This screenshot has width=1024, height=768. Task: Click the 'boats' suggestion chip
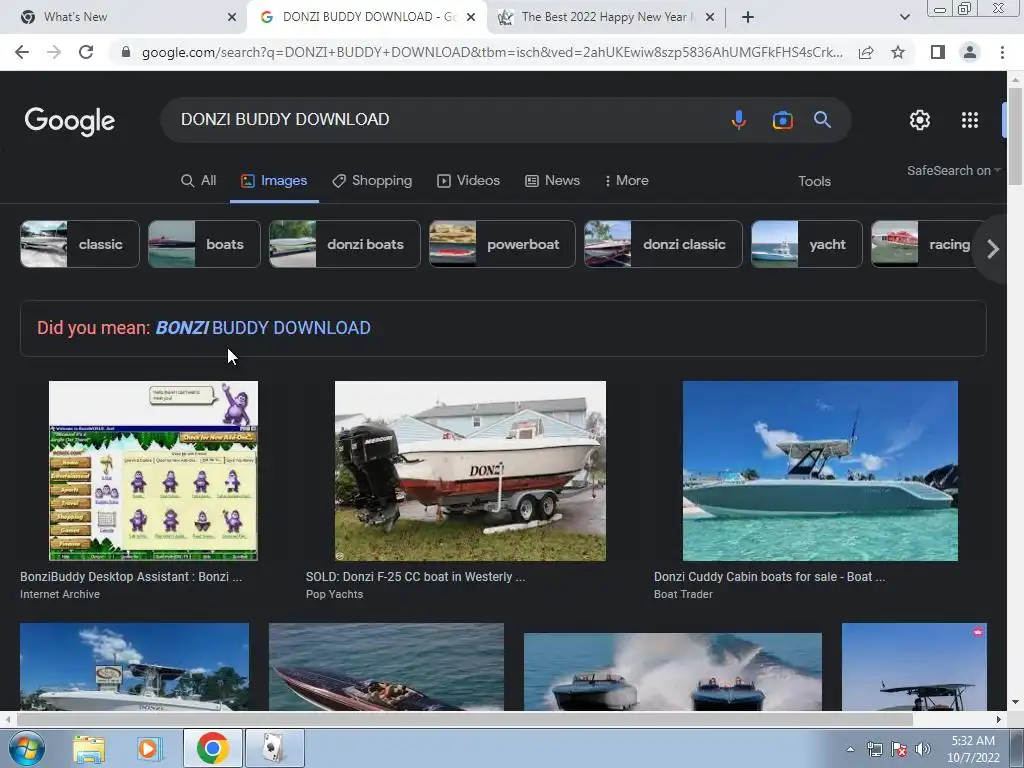pyautogui.click(x=204, y=244)
